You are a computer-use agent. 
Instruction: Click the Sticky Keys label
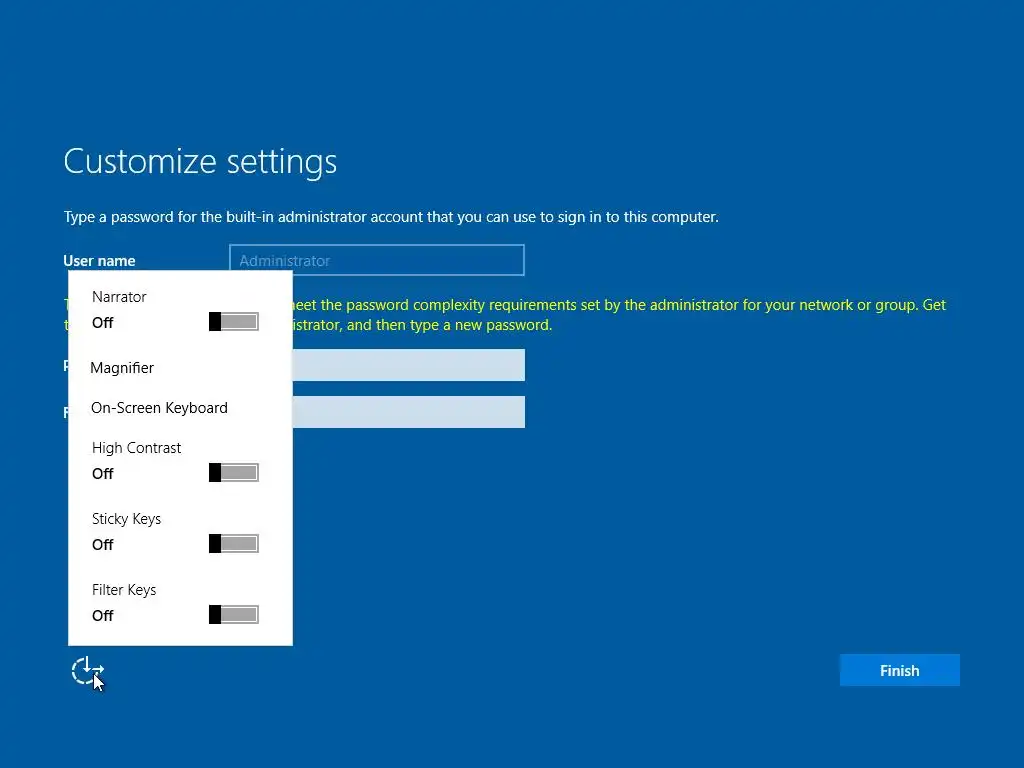pyautogui.click(x=126, y=519)
